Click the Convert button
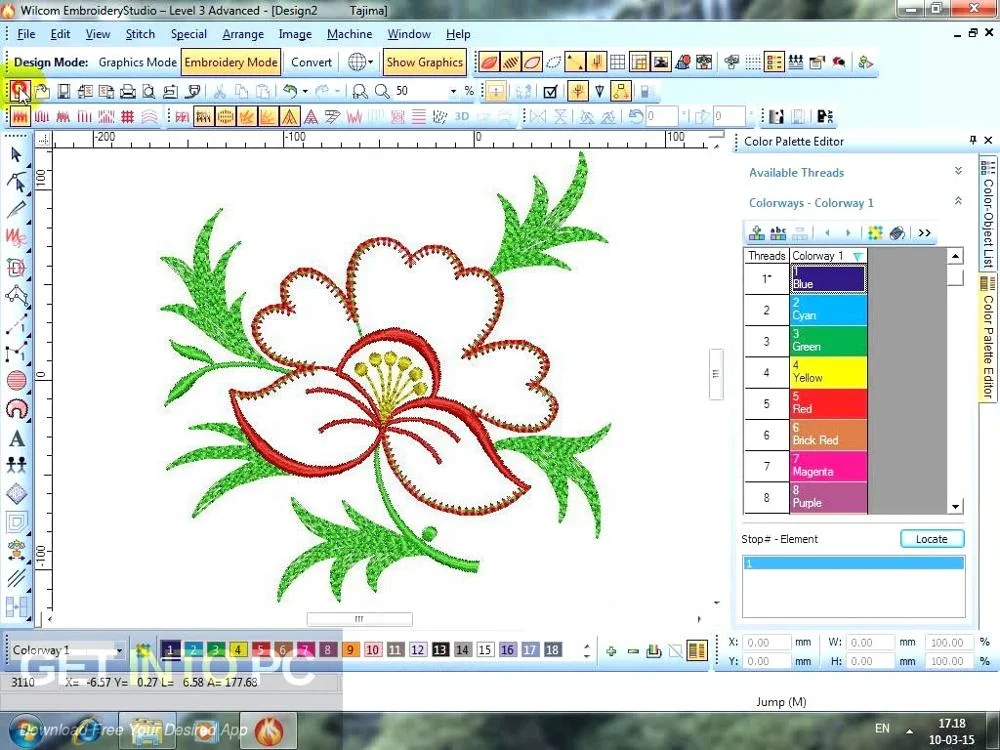This screenshot has height=750, width=1000. [311, 62]
